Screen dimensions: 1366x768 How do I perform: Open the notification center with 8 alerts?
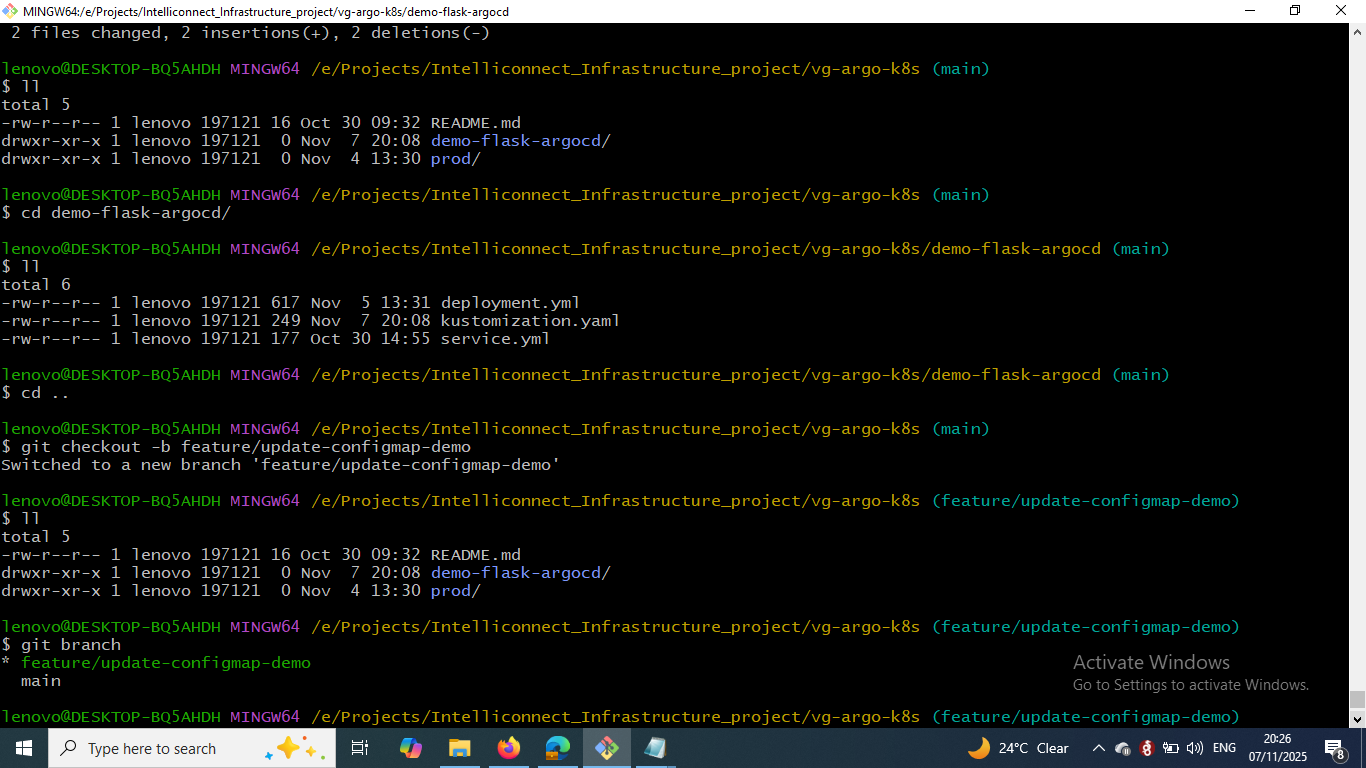pos(1334,748)
